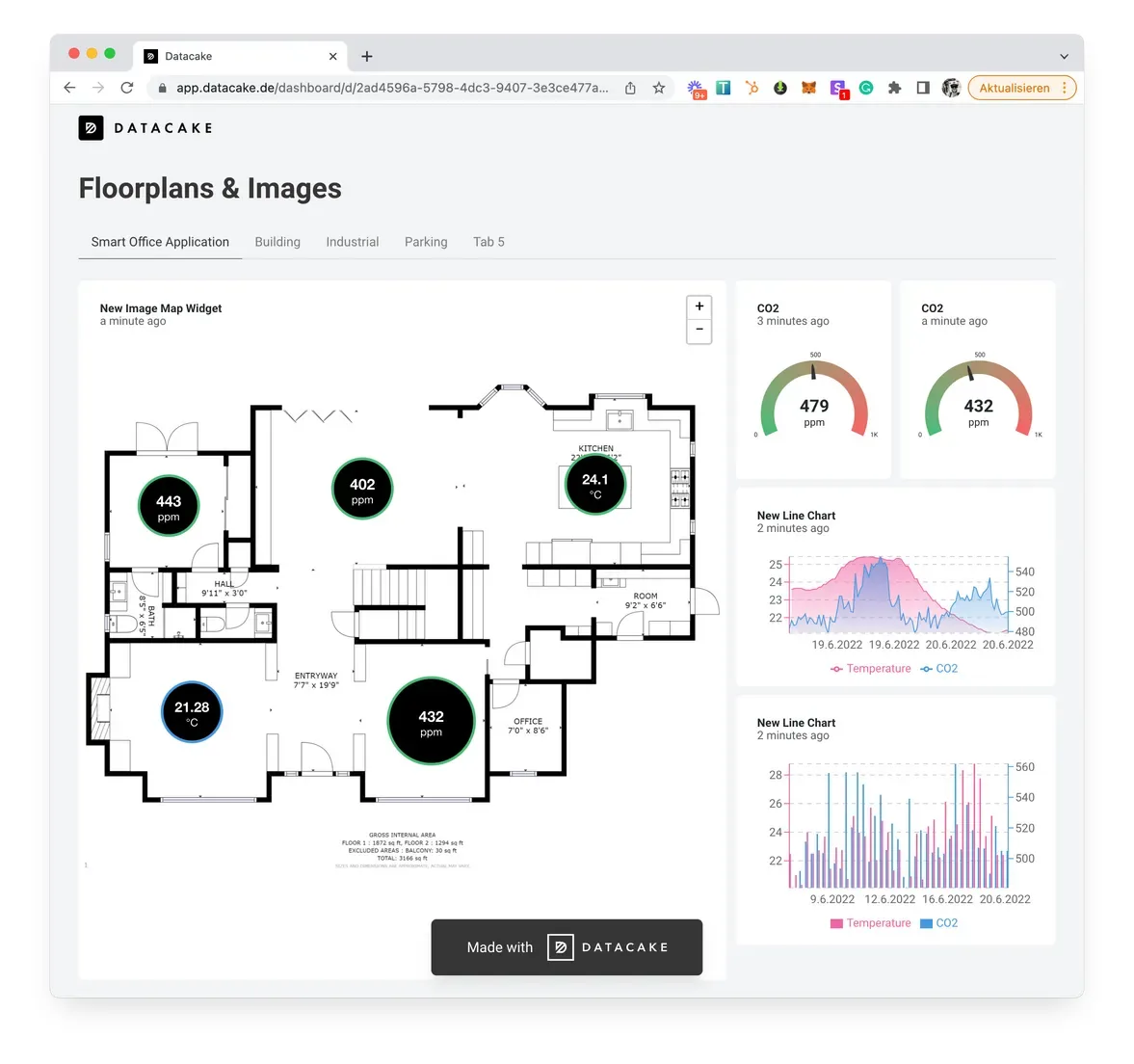The image size is (1134, 1064).
Task: Click the Datacake logo in header
Action: 145,128
